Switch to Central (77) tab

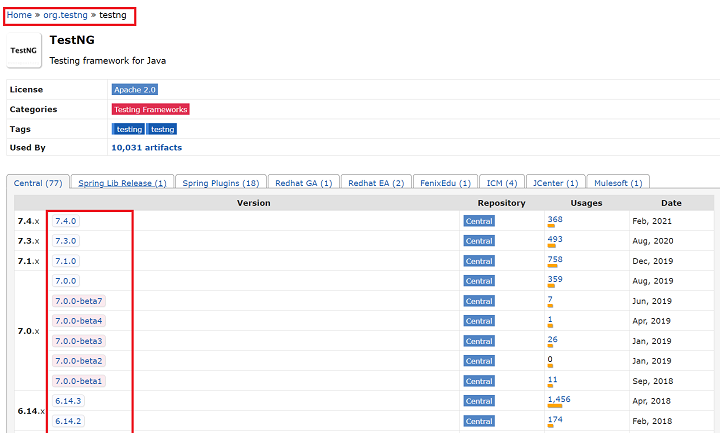(38, 183)
